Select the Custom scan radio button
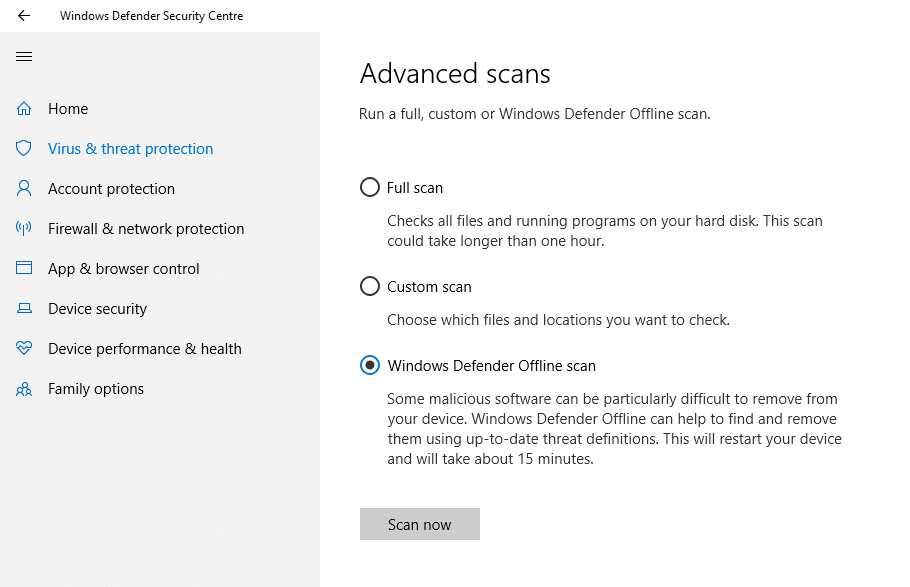Viewport: 910px width, 587px height. point(370,286)
